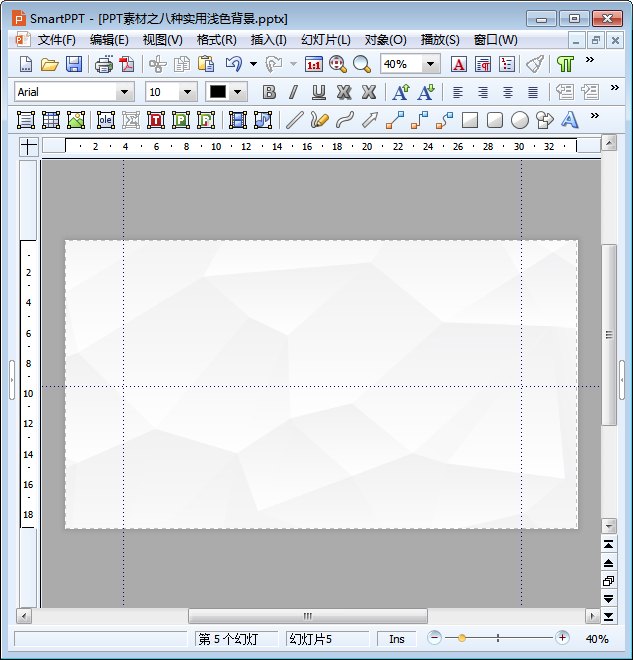Undo the last action
Image resolution: width=633 pixels, height=660 pixels.
pos(234,64)
